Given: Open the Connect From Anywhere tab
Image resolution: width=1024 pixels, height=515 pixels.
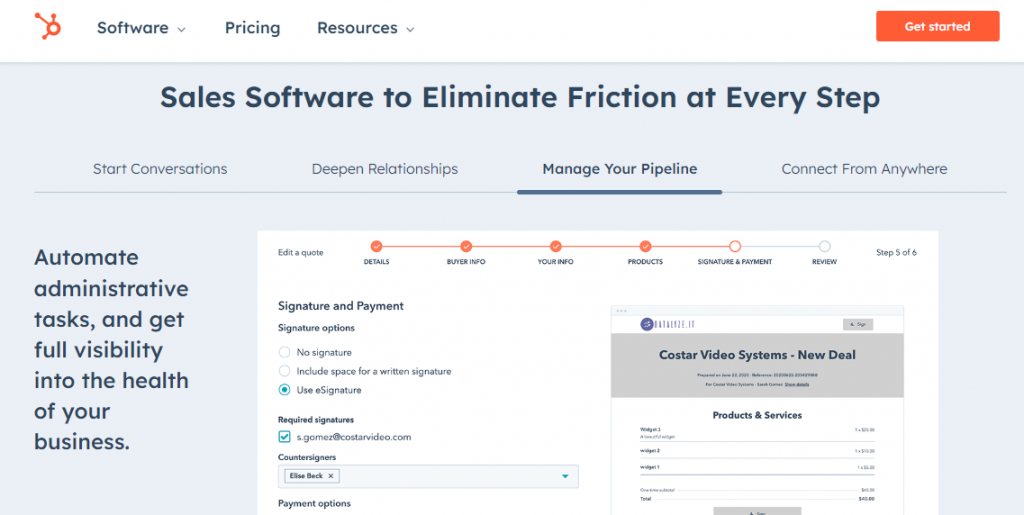Looking at the screenshot, I should [x=864, y=169].
